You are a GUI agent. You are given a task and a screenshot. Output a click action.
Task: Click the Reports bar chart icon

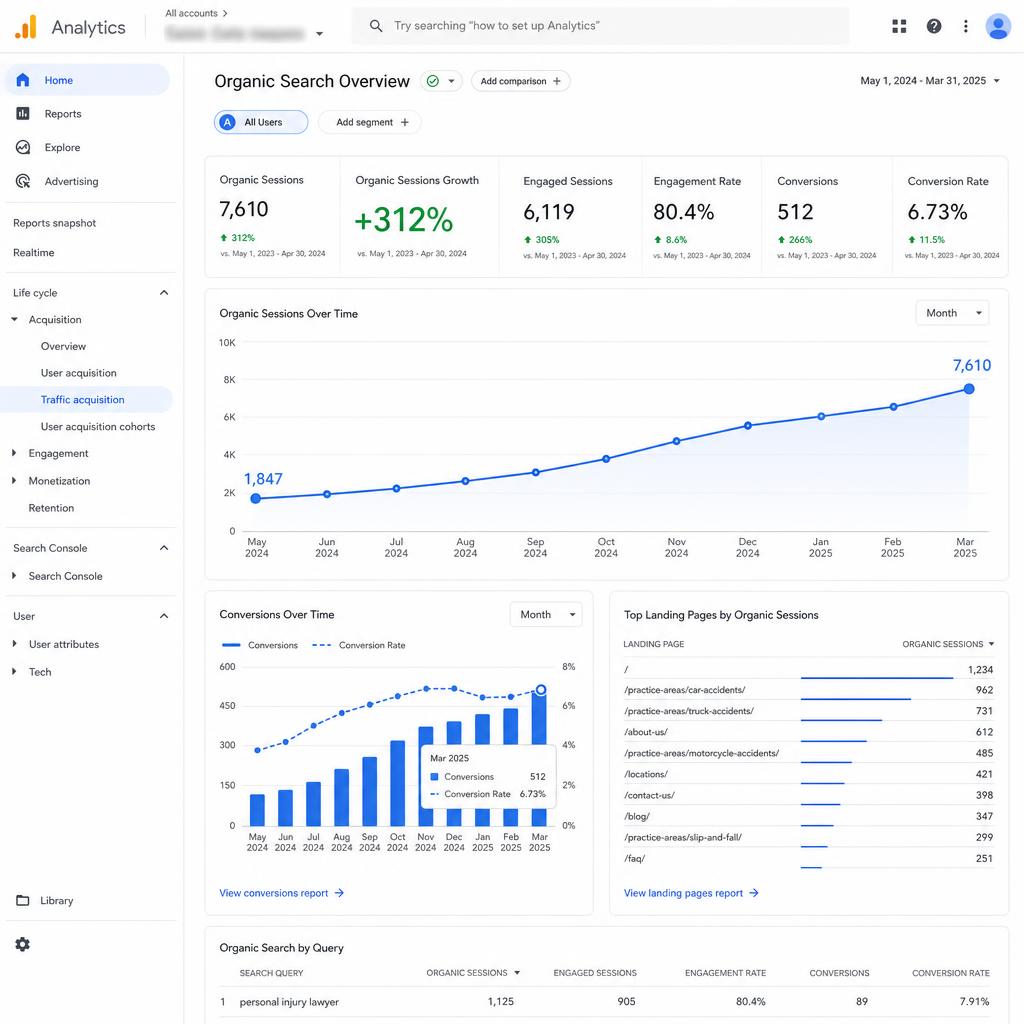point(23,114)
